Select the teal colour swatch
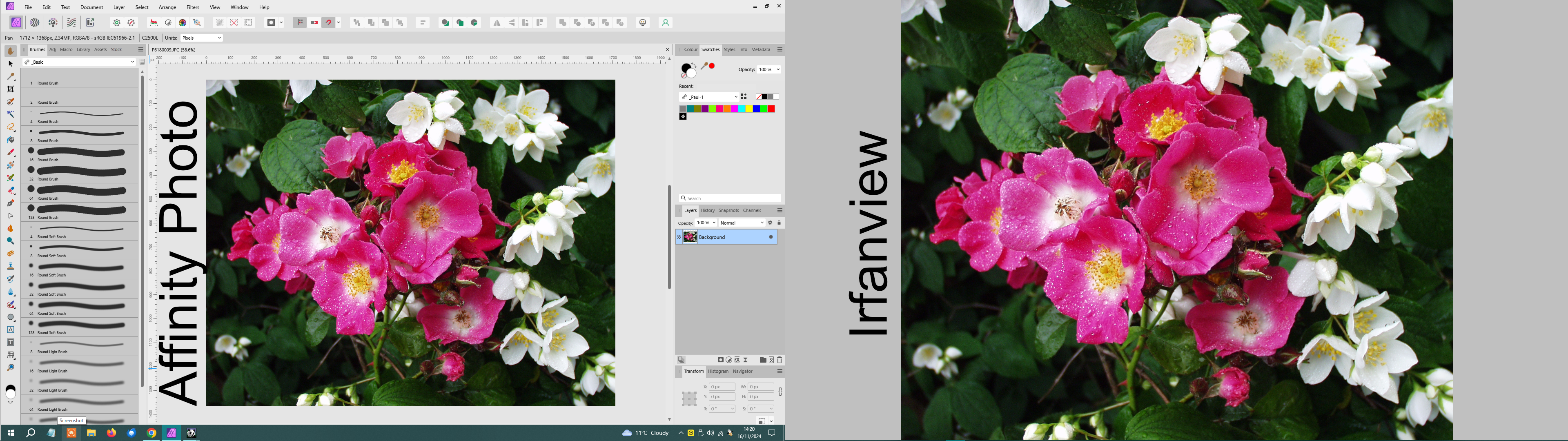The height and width of the screenshot is (441, 1568). click(x=690, y=109)
